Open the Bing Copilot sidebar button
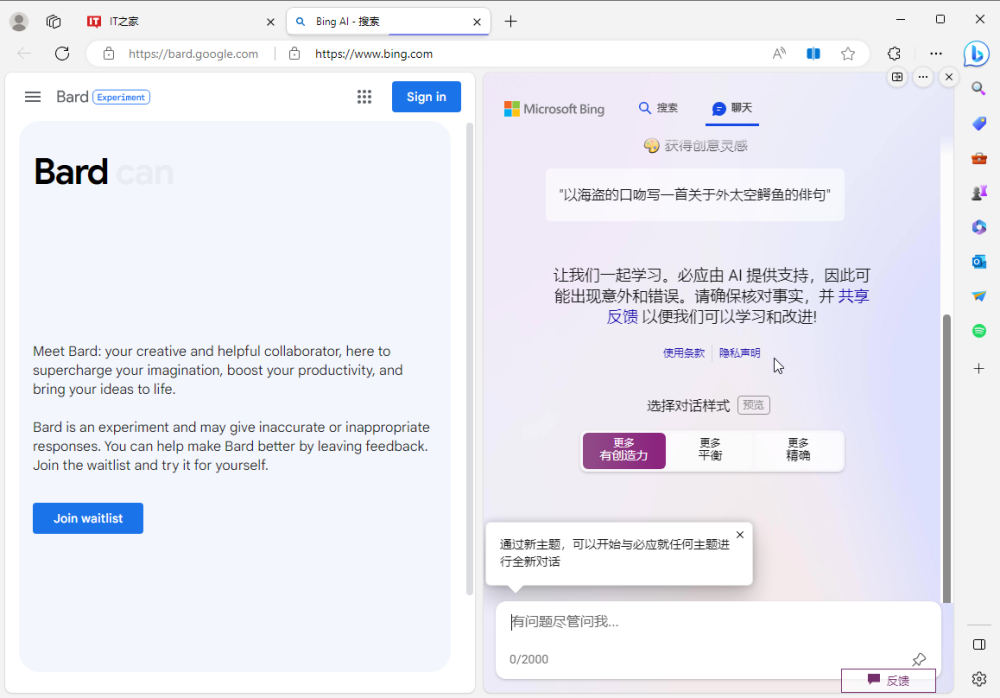The height and width of the screenshot is (698, 1000). pos(976,54)
